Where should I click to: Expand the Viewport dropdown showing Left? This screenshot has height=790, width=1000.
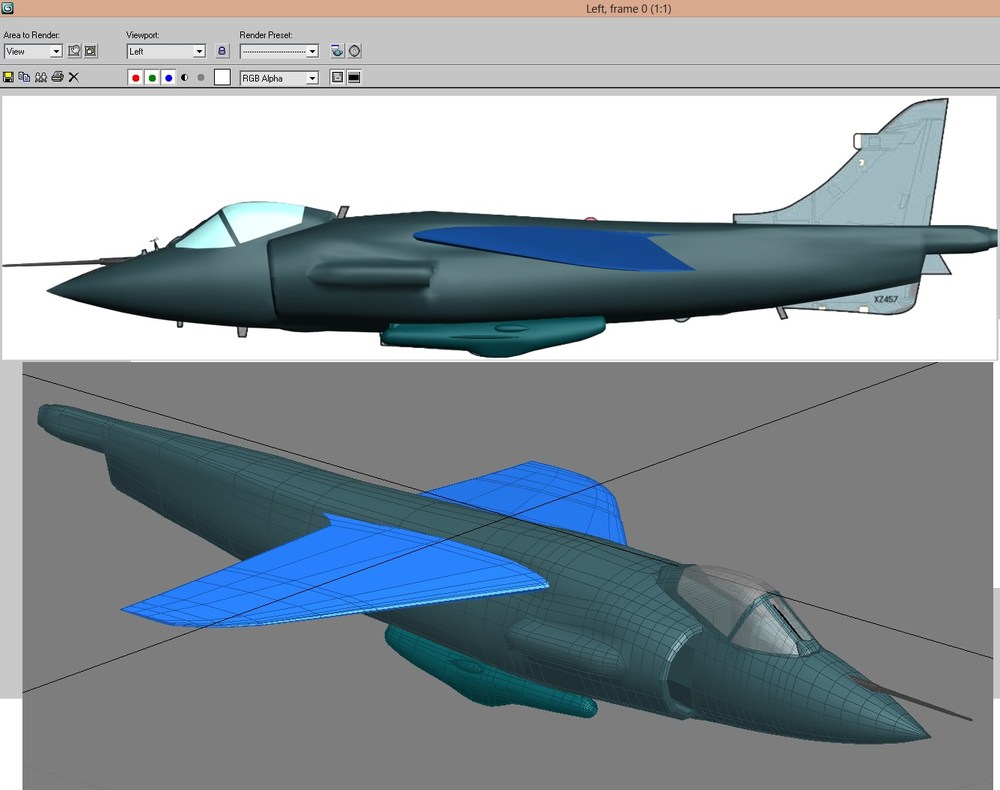pyautogui.click(x=166, y=52)
